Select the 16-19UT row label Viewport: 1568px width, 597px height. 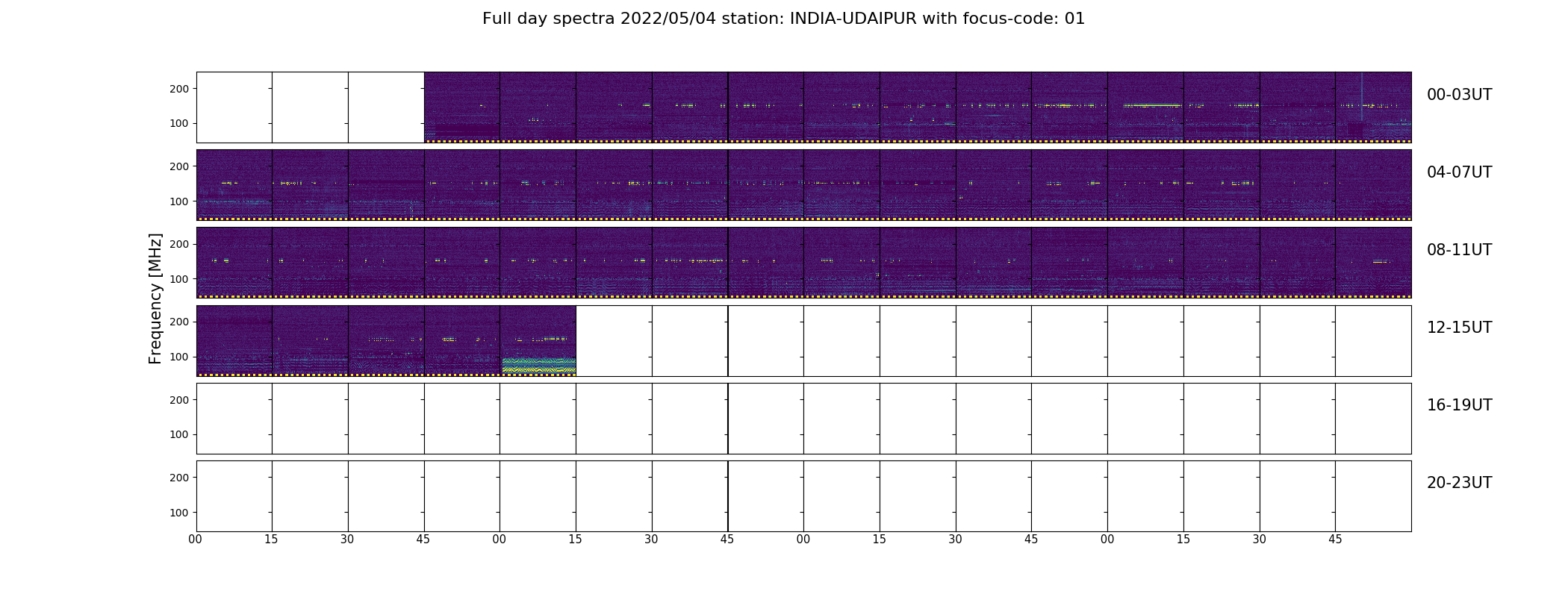pos(1459,405)
